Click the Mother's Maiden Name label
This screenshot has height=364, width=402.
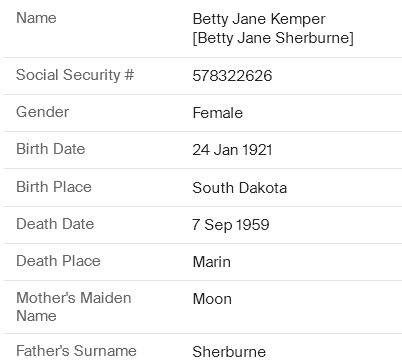pyautogui.click(x=74, y=307)
